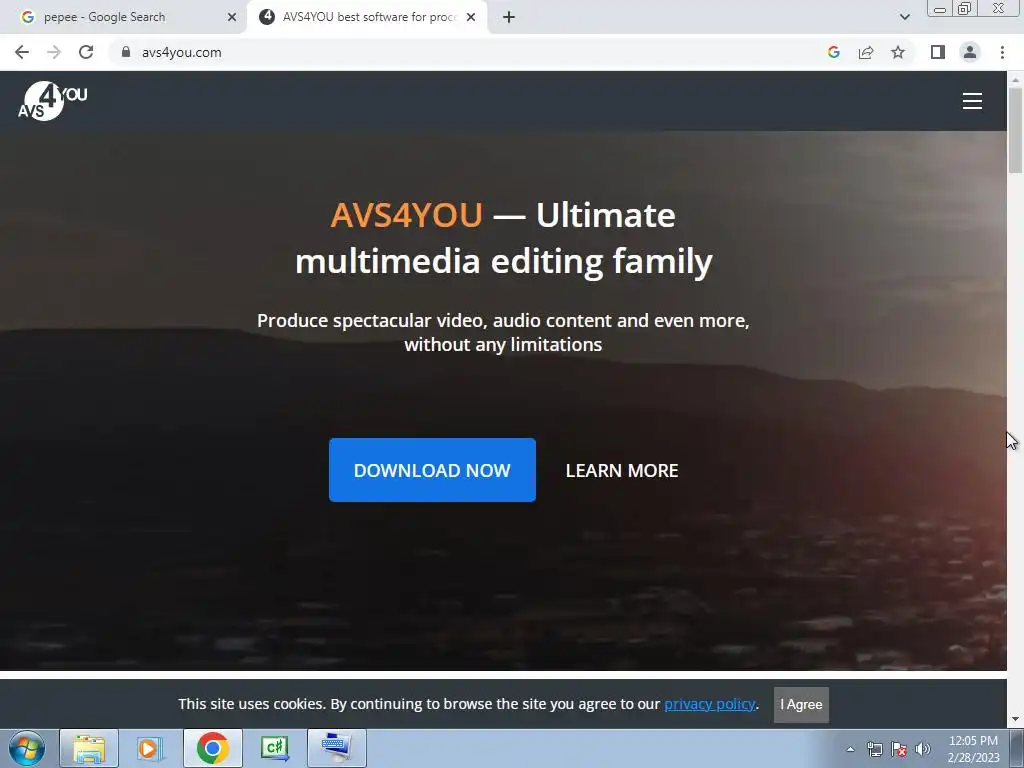Click the page's vertical scrollbar thumb
Viewport: 1024px width, 768px height.
click(x=1015, y=130)
